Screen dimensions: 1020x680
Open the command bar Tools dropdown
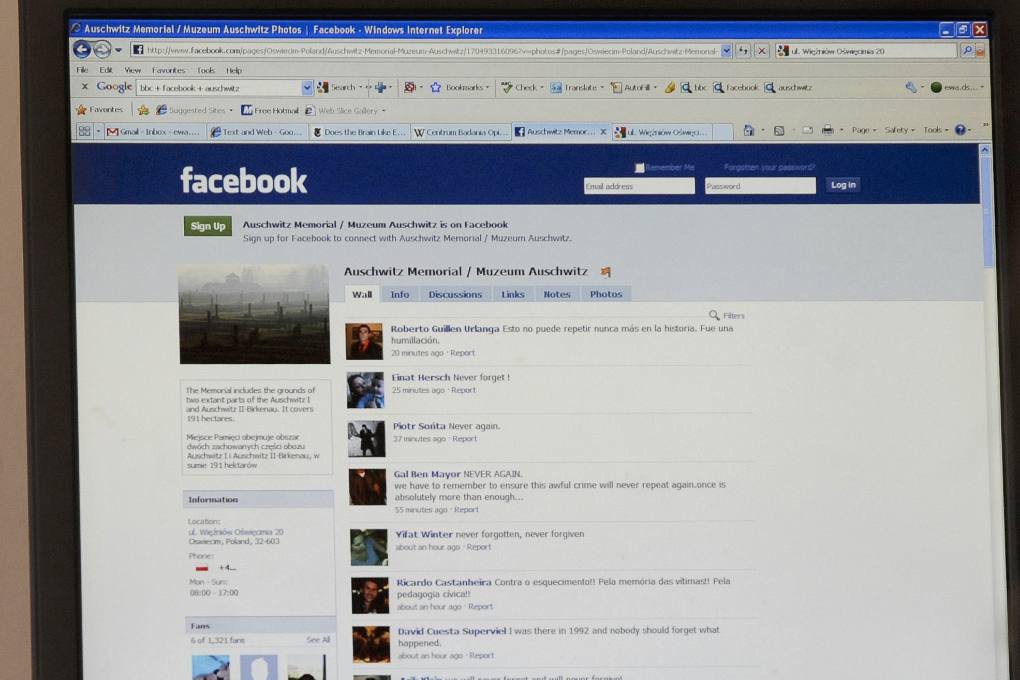click(x=936, y=130)
